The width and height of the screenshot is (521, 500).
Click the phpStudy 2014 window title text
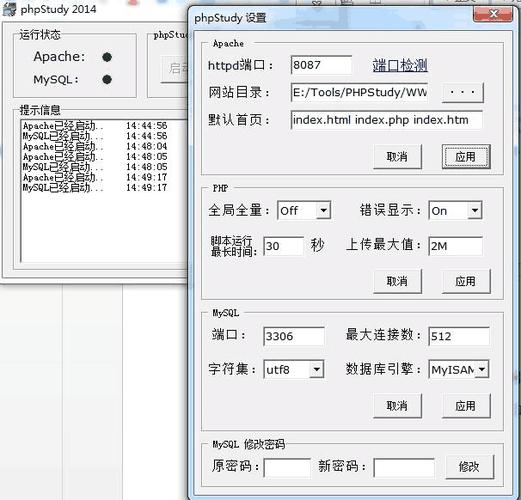point(58,9)
